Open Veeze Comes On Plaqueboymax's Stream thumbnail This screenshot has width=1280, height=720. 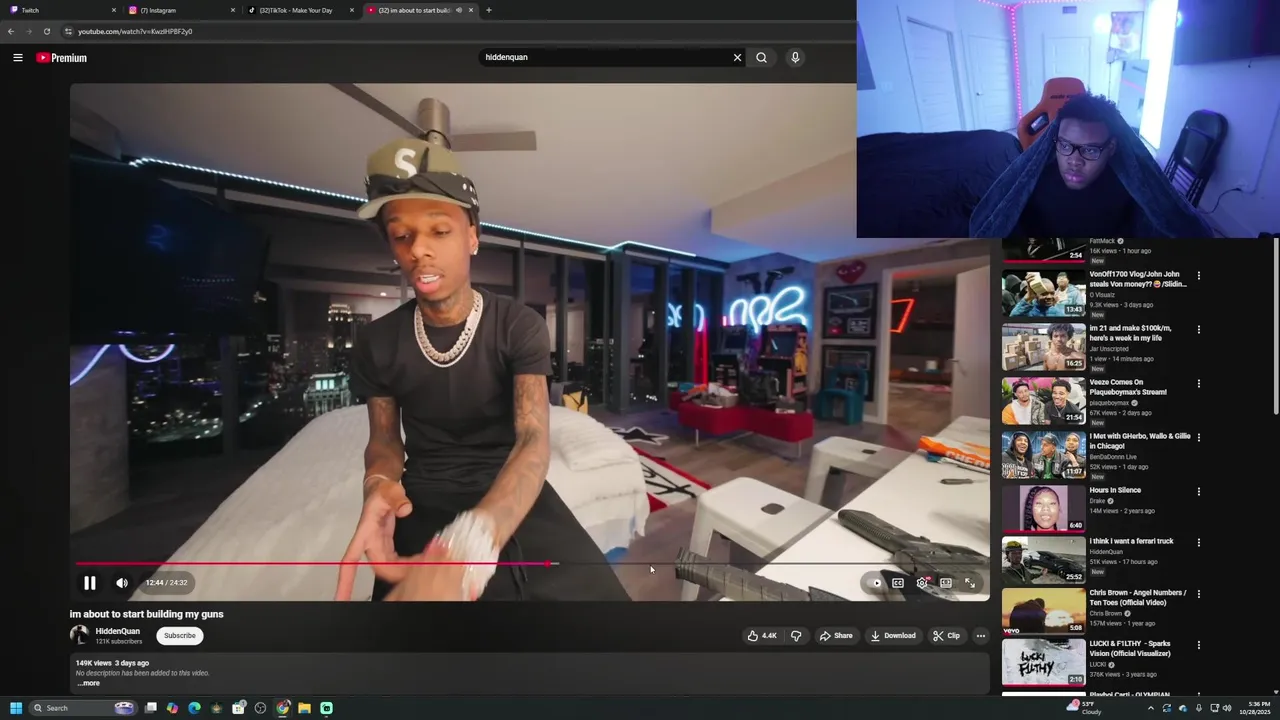pos(1043,401)
